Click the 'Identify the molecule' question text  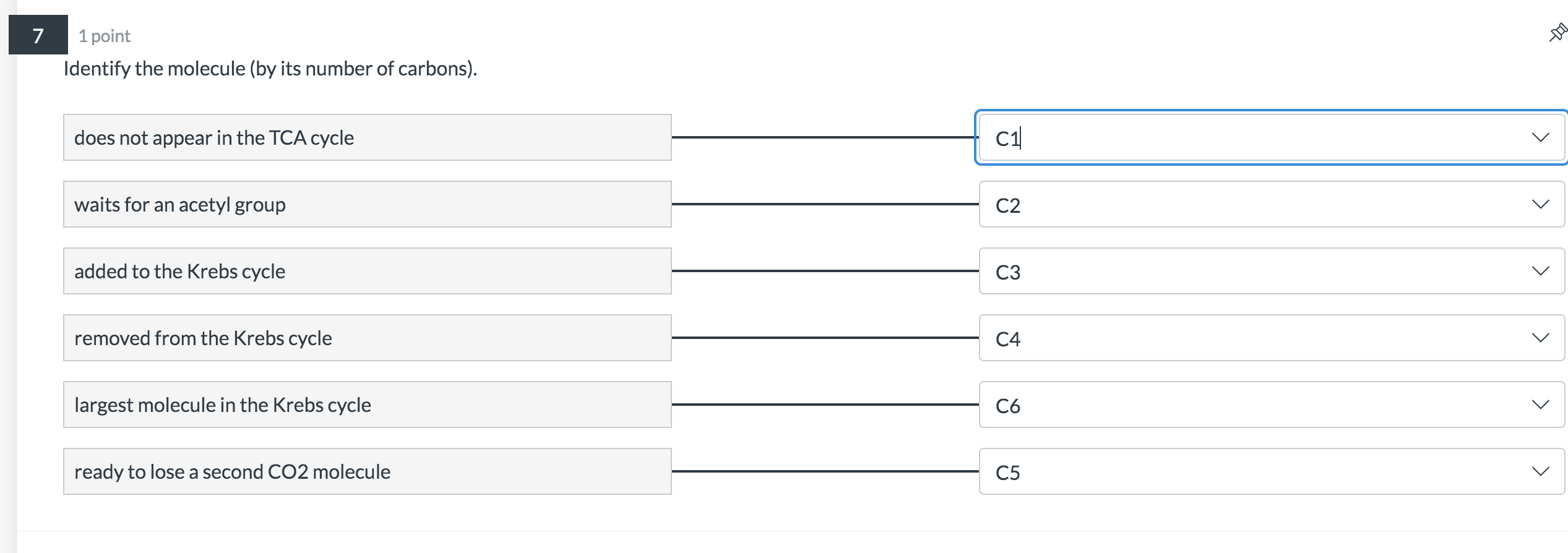[x=270, y=69]
